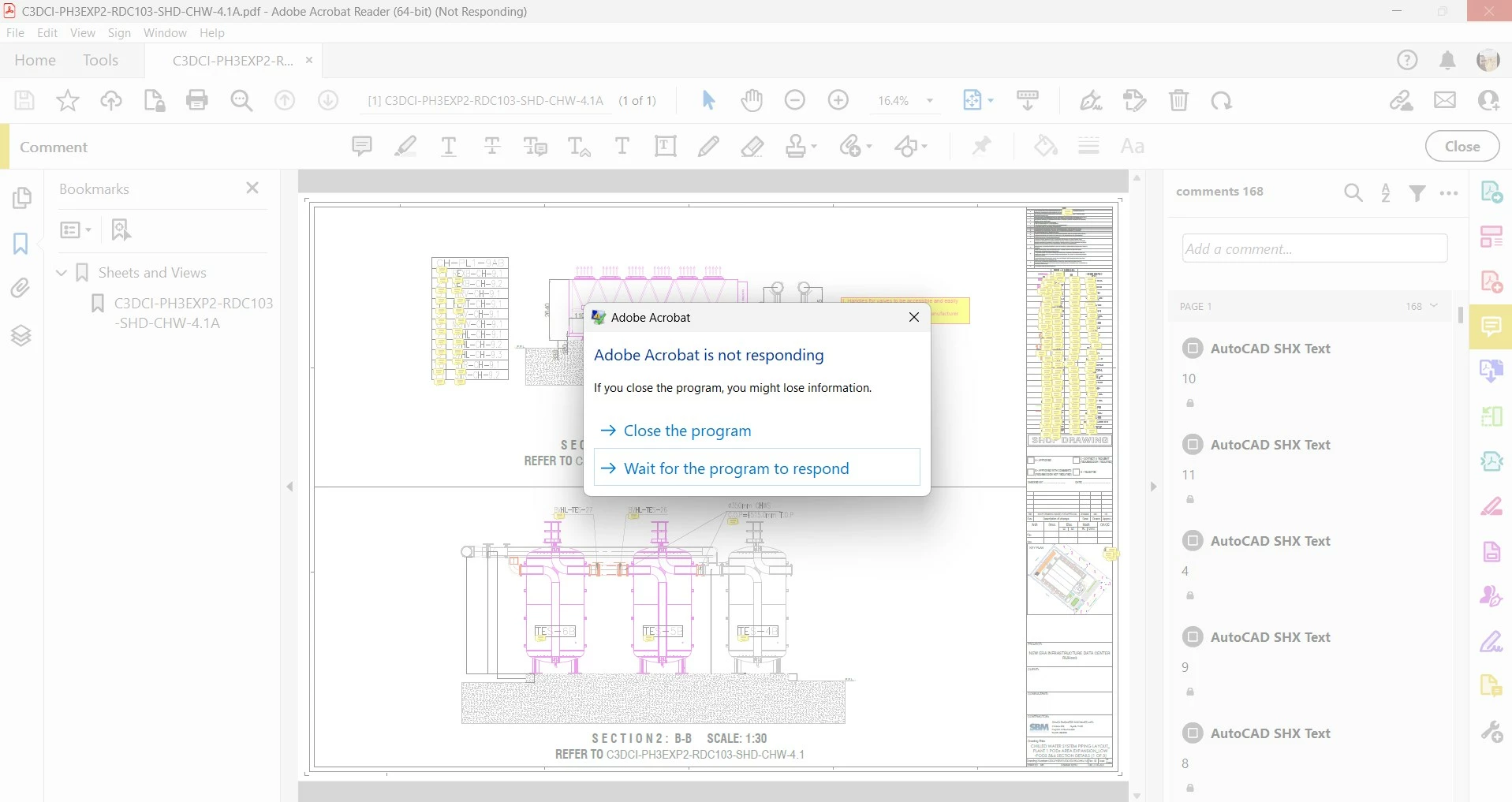Open the Edit menu

pos(47,32)
